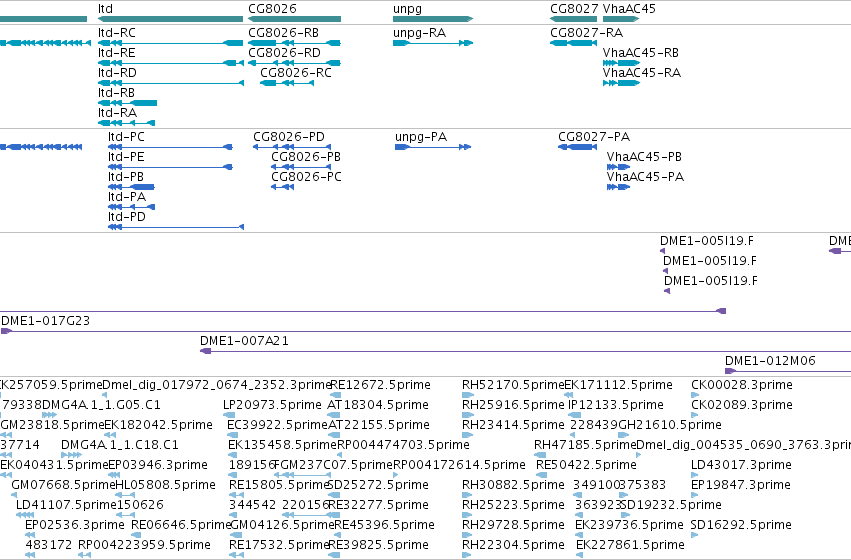Select the RE06646.5prime EST label
The height and width of the screenshot is (560, 851).
click(181, 525)
